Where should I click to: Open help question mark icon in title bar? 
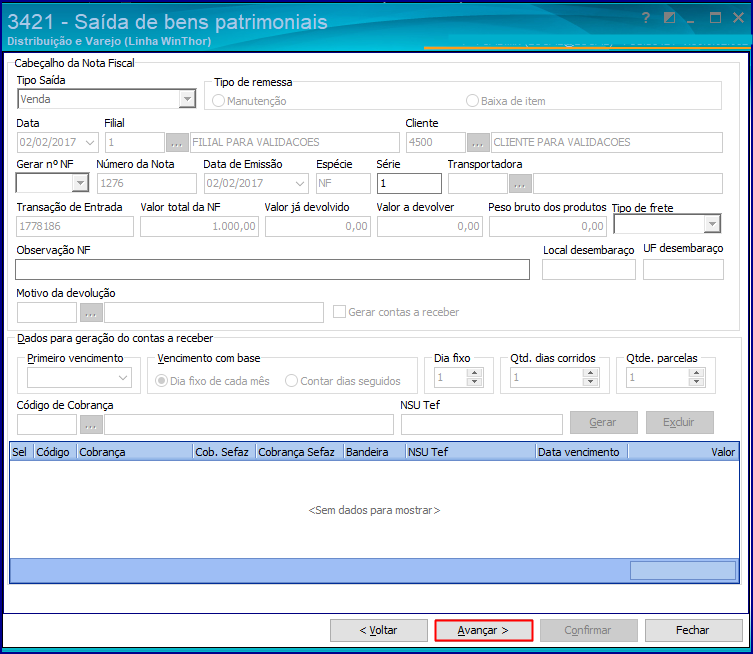[x=645, y=18]
